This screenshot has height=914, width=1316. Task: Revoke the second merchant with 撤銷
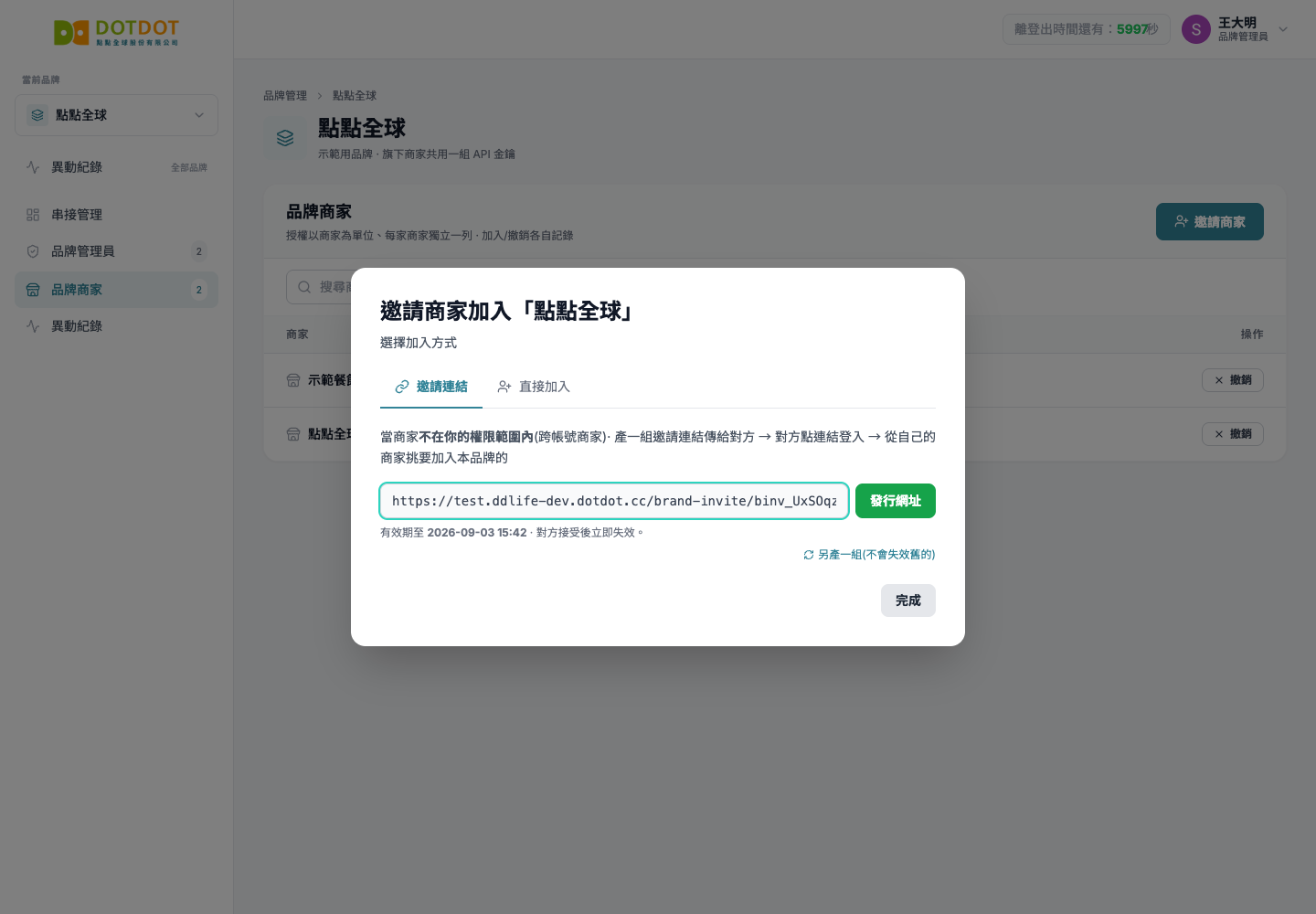(1233, 434)
